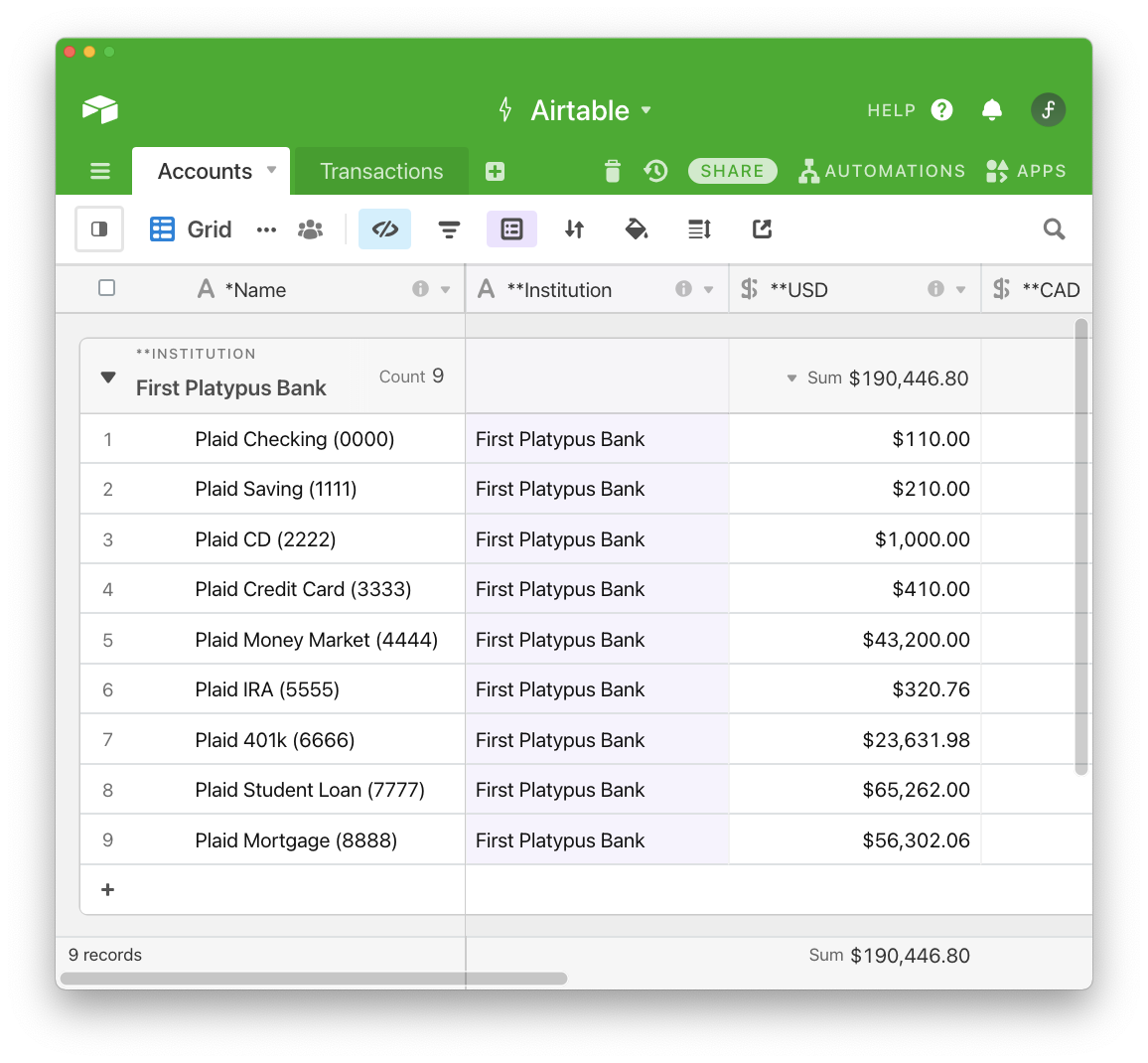This screenshot has width=1148, height=1063.
Task: Select the Plaid CD (2222) cell
Action: tap(294, 539)
